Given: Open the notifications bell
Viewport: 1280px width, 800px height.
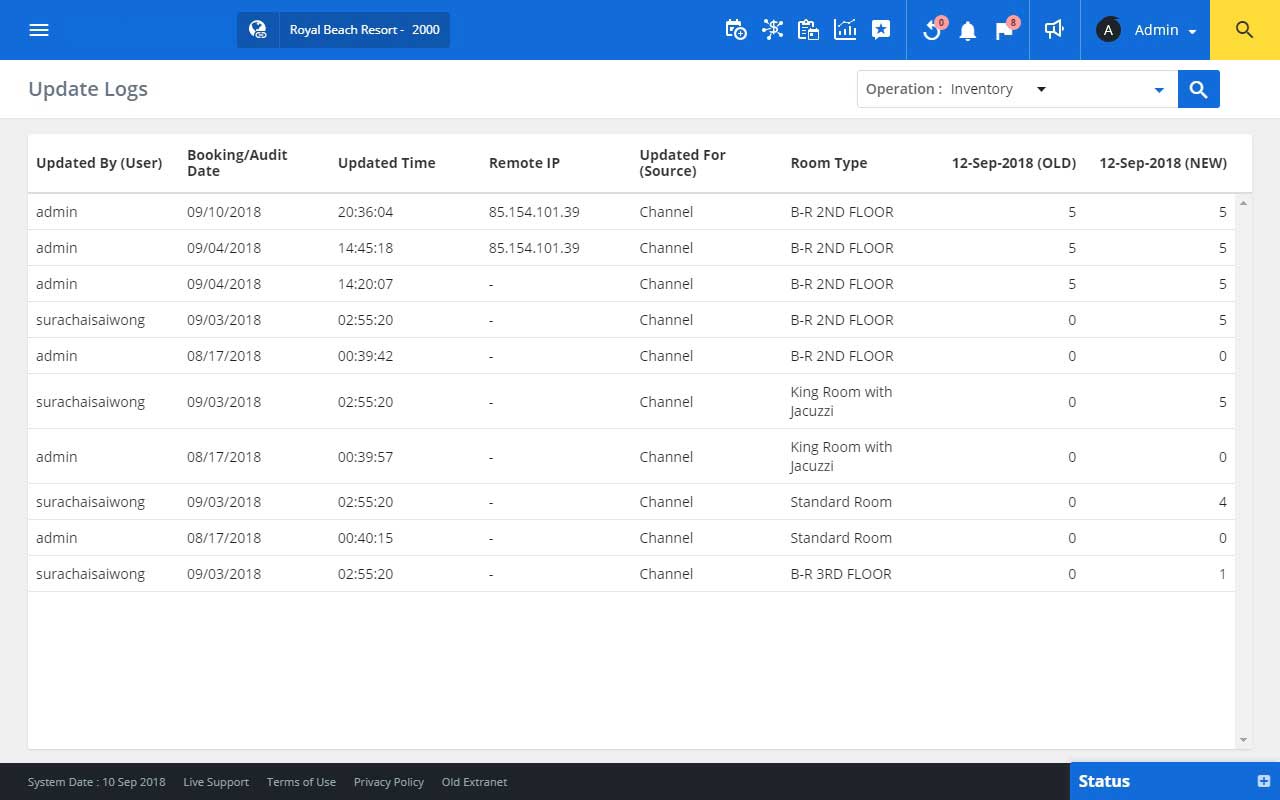Looking at the screenshot, I should point(967,31).
